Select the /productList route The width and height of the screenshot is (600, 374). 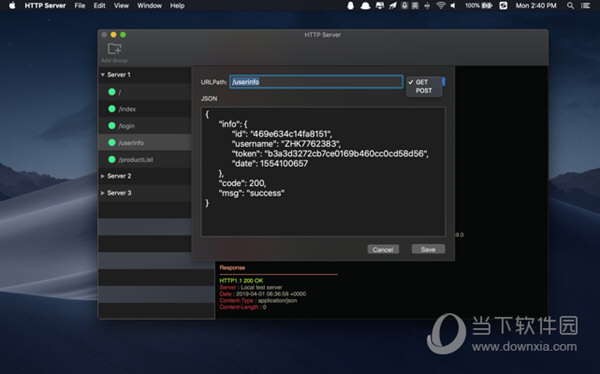[145, 159]
